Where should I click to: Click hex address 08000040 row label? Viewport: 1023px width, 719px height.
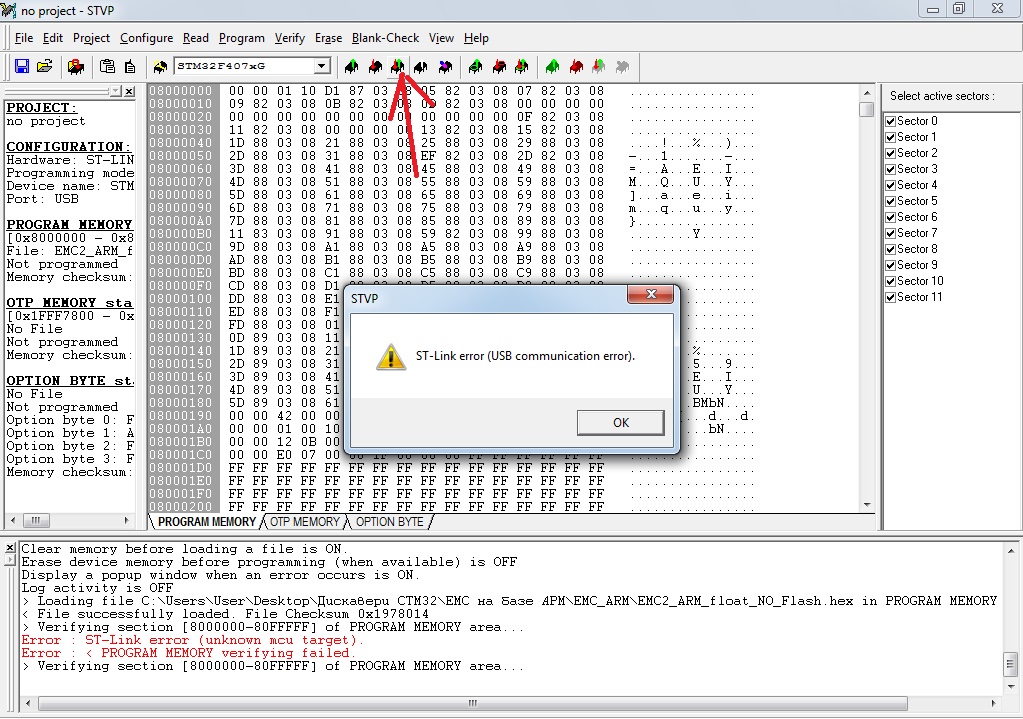pyautogui.click(x=181, y=143)
